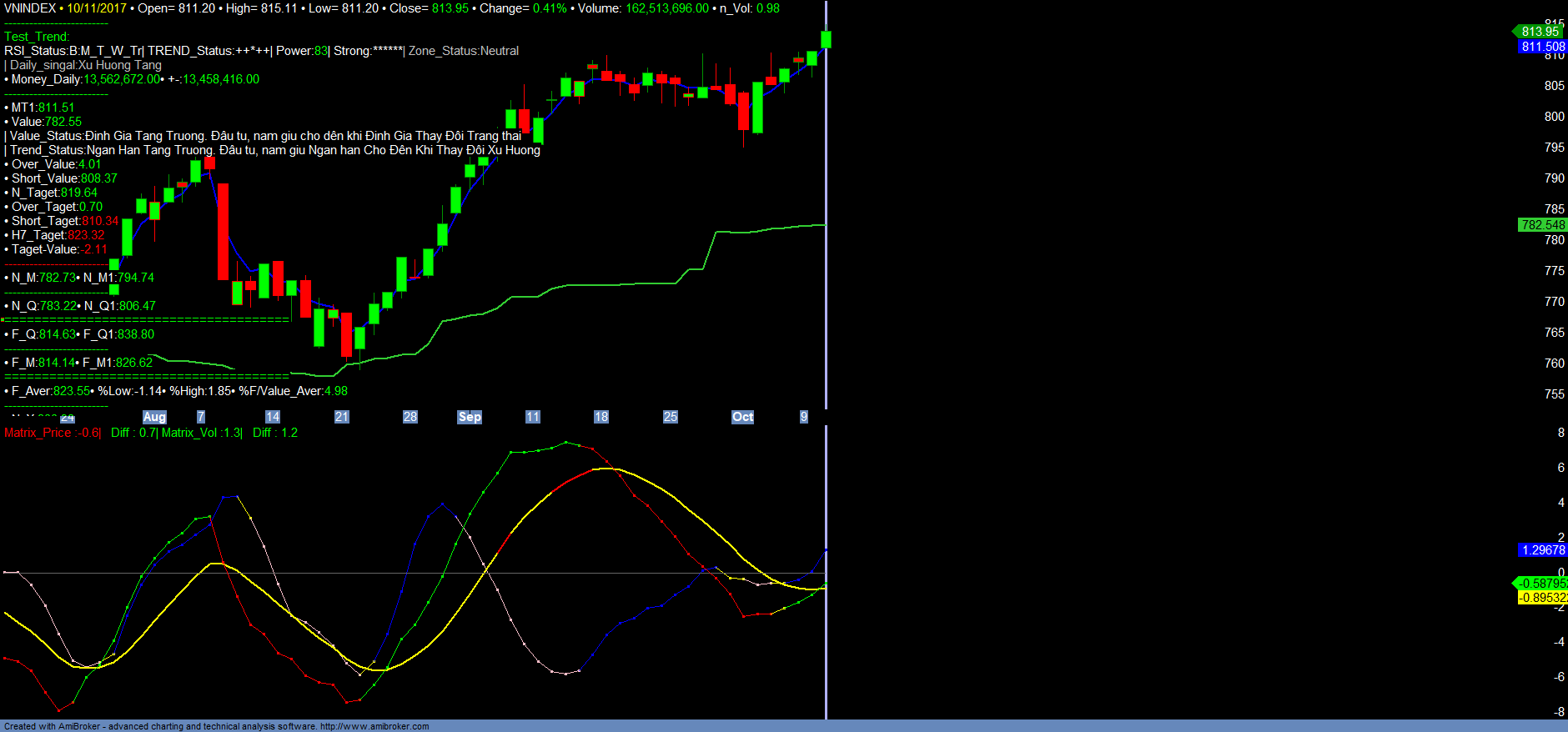Click the date marker 18 on the time axis

(x=601, y=417)
